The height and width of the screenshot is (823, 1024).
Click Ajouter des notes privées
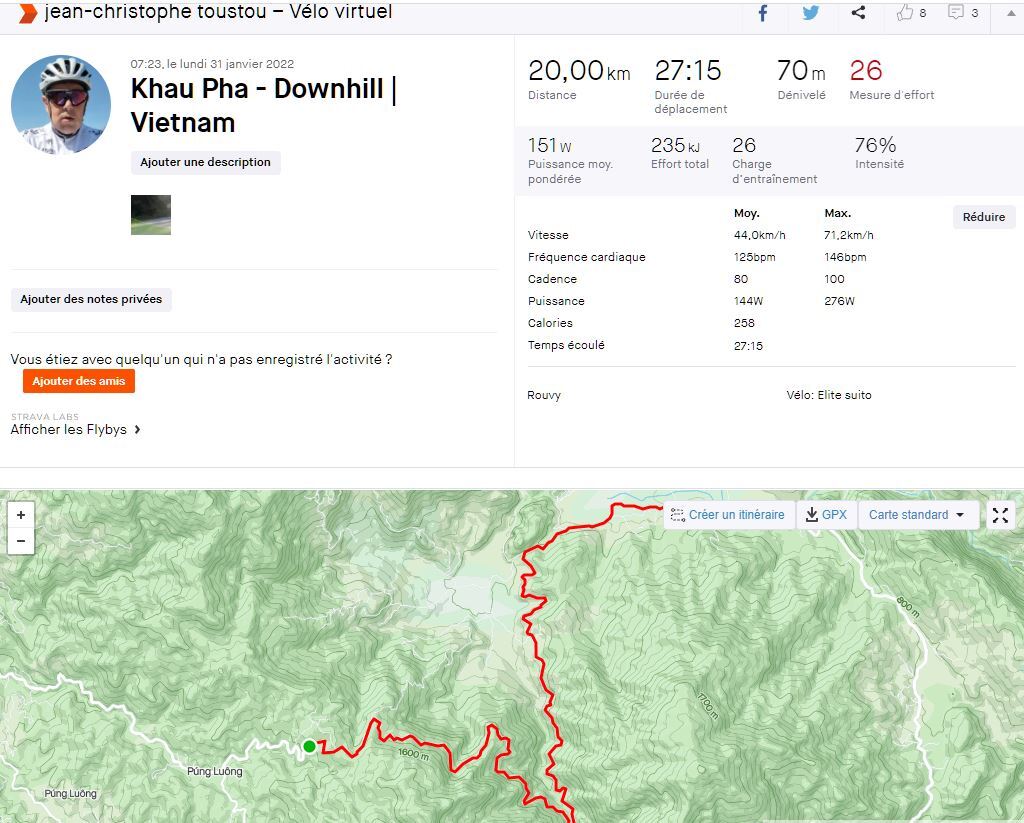91,299
